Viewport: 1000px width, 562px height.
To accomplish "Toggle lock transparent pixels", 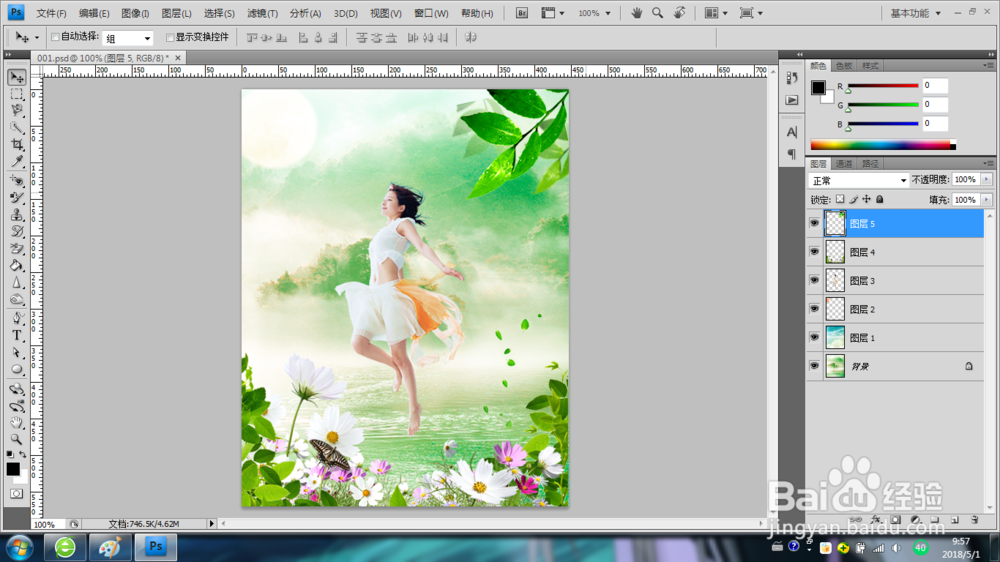I will pyautogui.click(x=840, y=200).
